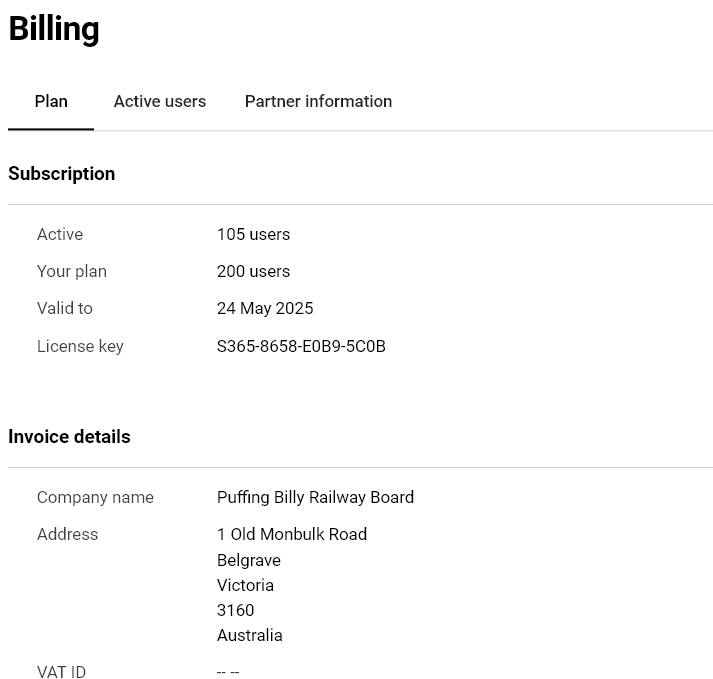
Task: Click the Australia country line
Action: (250, 635)
